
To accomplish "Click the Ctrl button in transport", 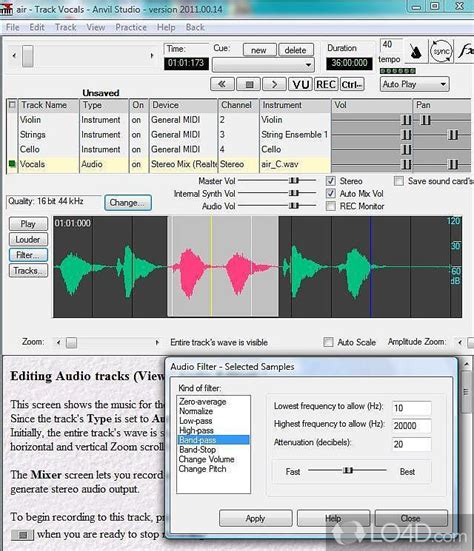I will click(x=352, y=84).
